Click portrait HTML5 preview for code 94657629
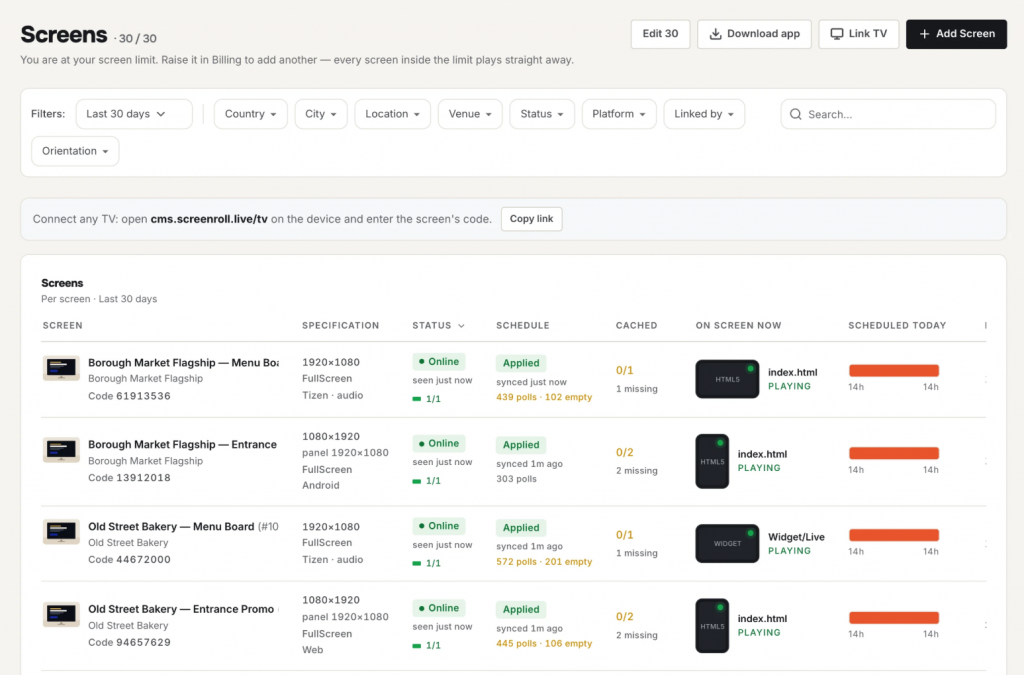 (712, 625)
